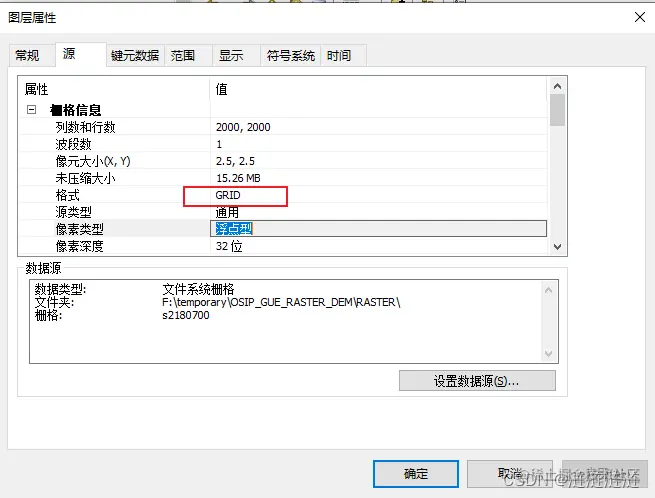Select the 像素类型 property label
655x498 pixels.
point(79,229)
